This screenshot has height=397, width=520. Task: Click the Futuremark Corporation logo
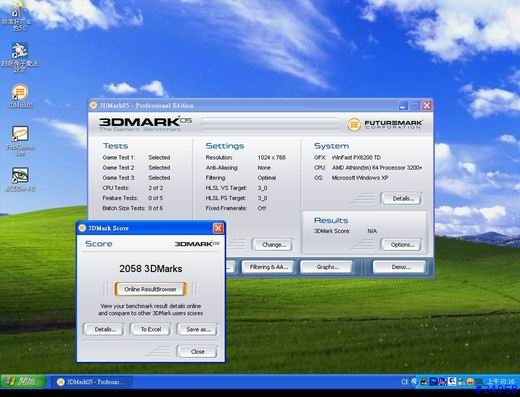pos(385,124)
